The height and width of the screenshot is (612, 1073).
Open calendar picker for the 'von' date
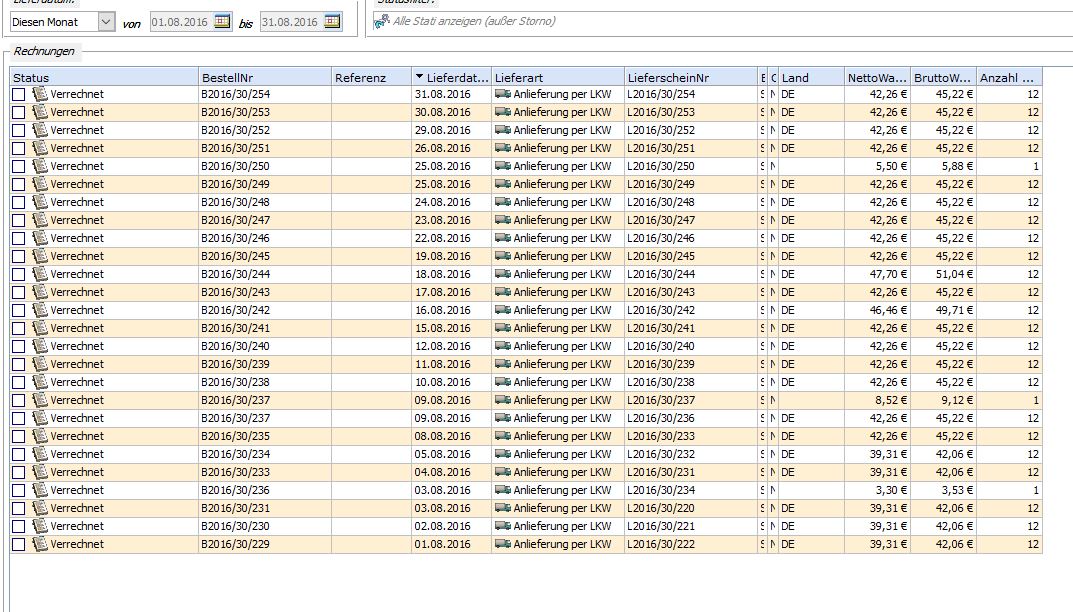pos(222,21)
